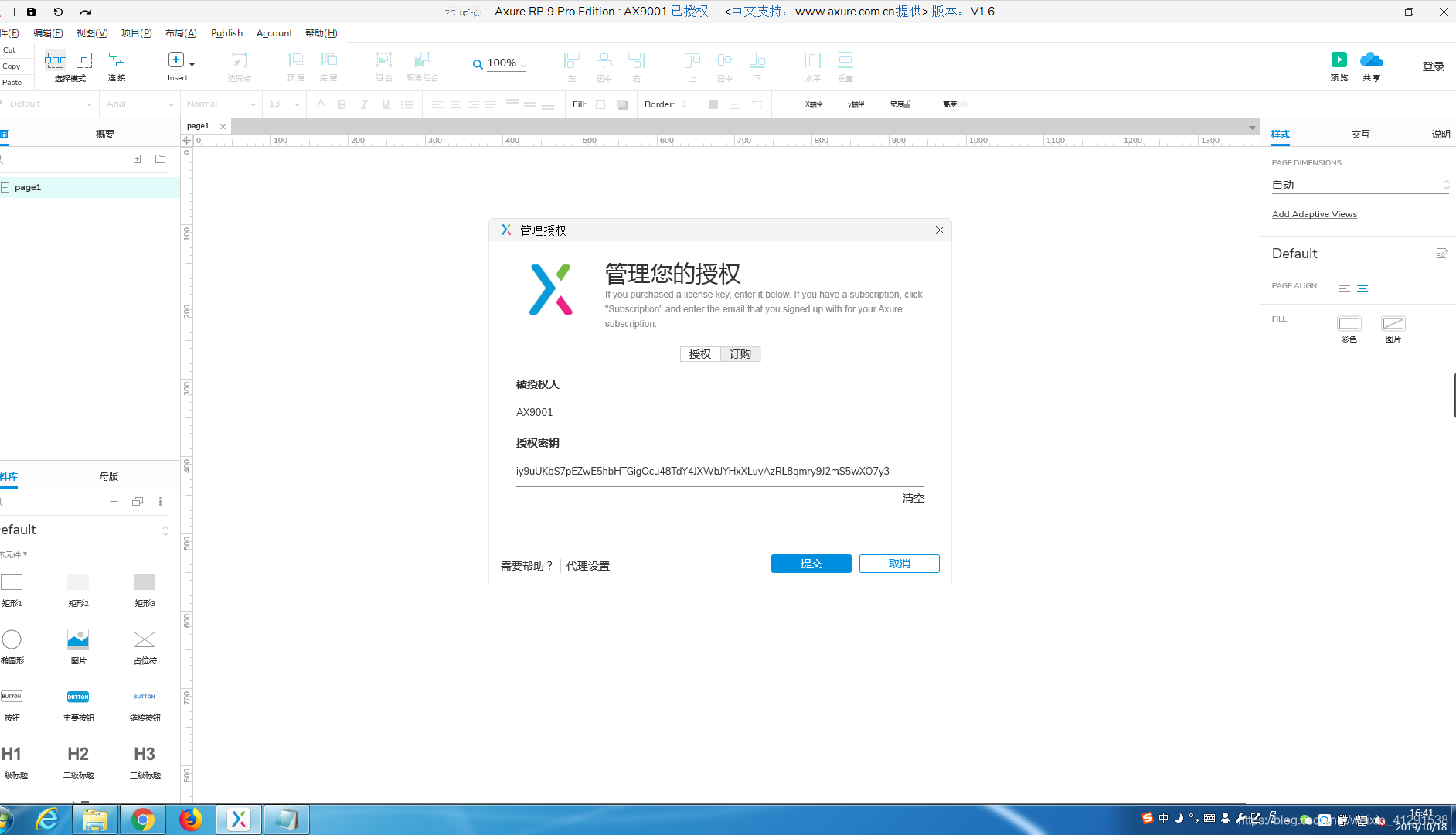
Task: Switch to the Outline tab
Action: [x=105, y=134]
